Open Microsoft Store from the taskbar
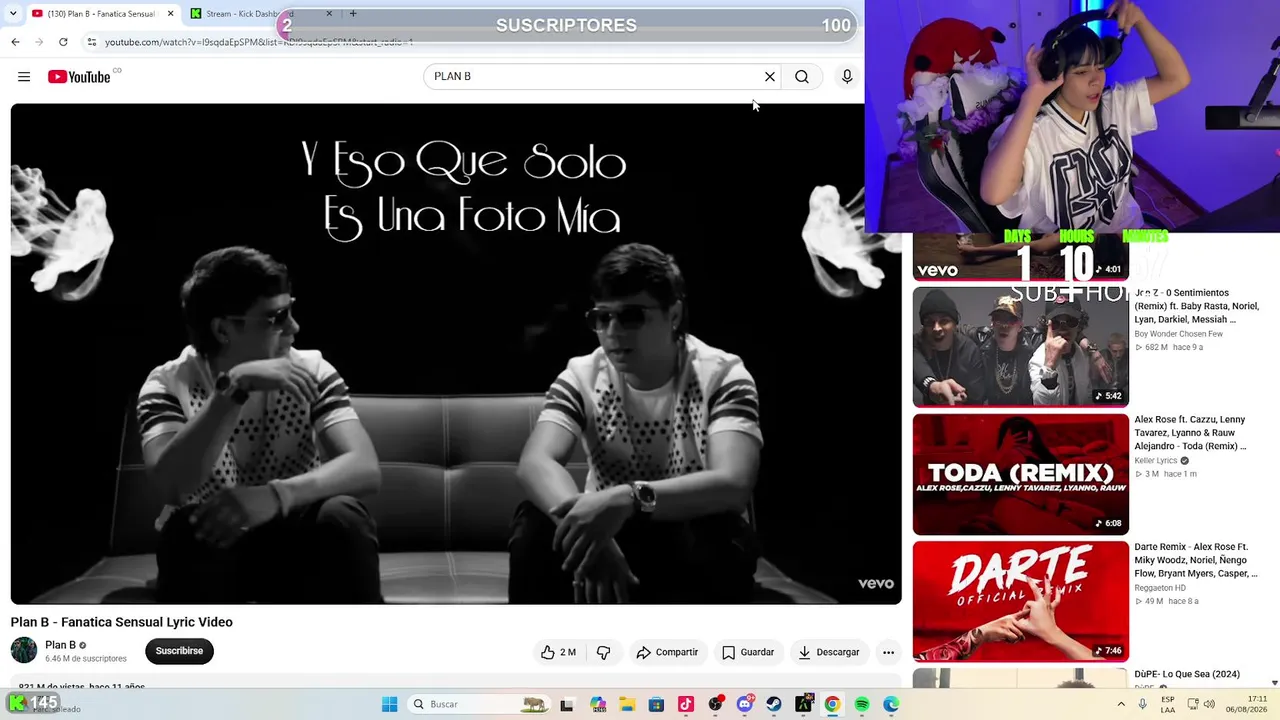Screen dimensions: 1280x720 (x=656, y=704)
